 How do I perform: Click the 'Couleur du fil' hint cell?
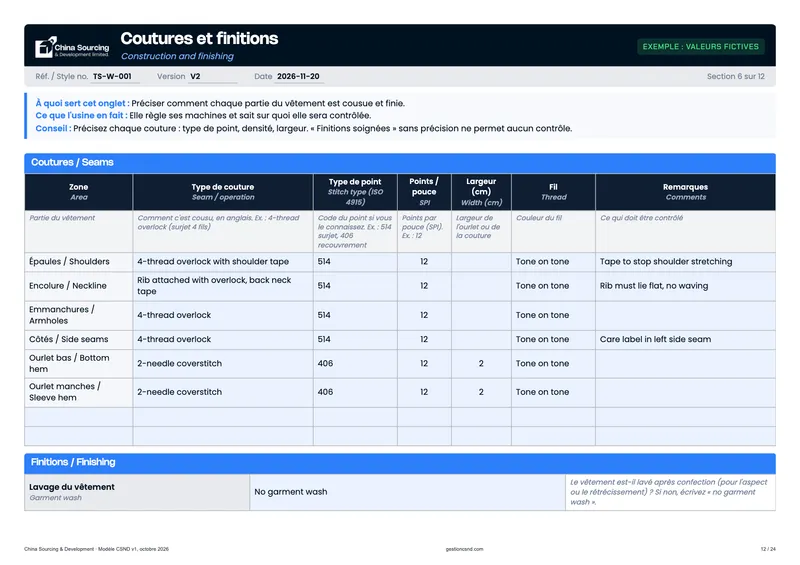[554, 231]
